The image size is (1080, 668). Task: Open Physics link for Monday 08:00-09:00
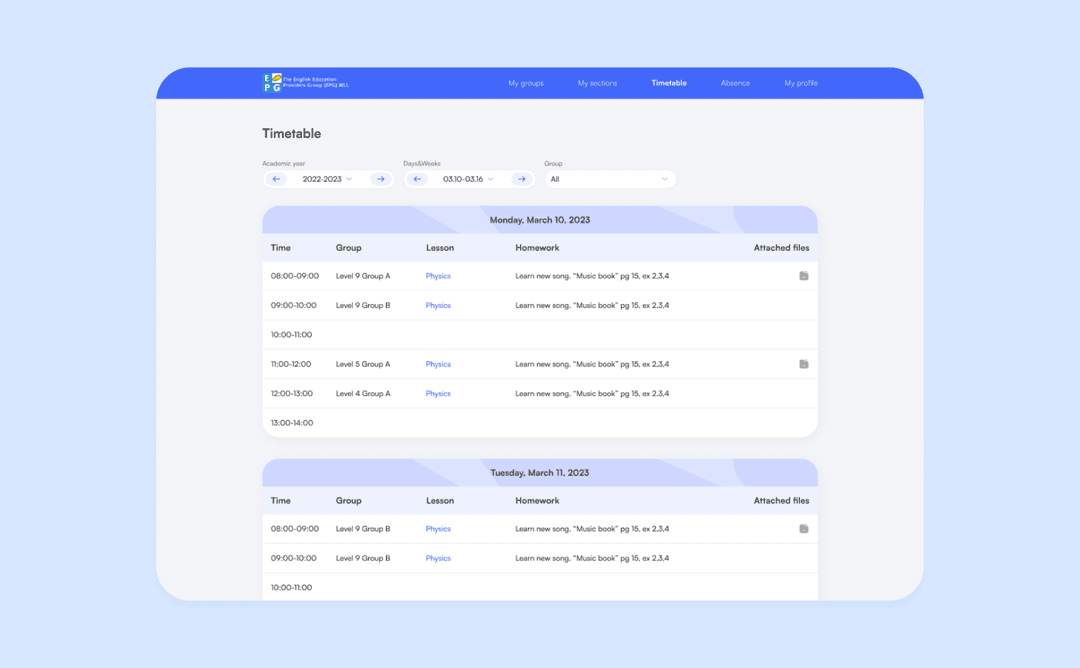[x=438, y=275]
